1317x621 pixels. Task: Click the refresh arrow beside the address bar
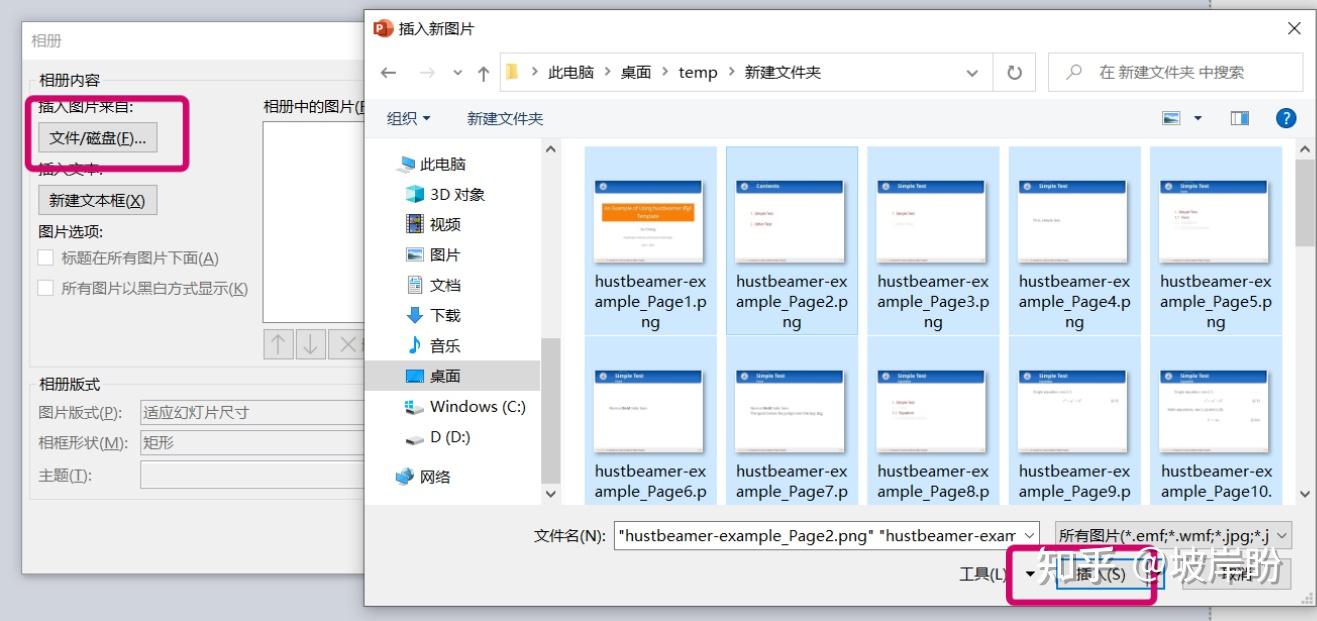1012,71
